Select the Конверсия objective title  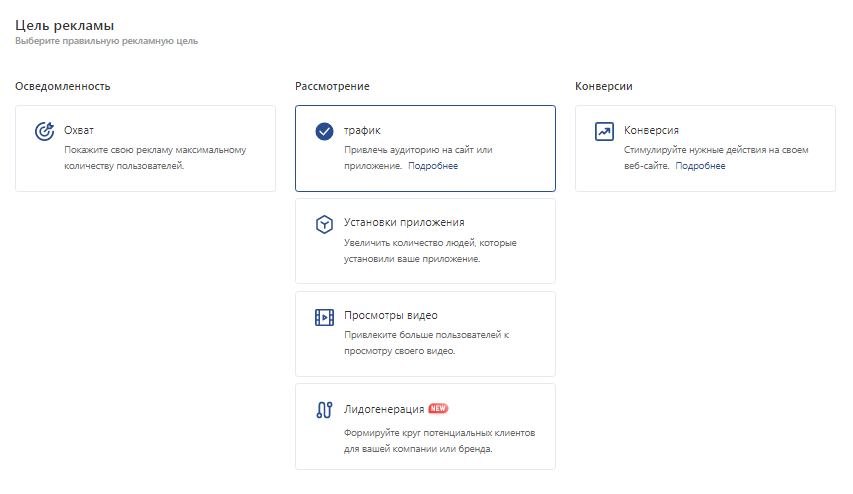coord(651,130)
